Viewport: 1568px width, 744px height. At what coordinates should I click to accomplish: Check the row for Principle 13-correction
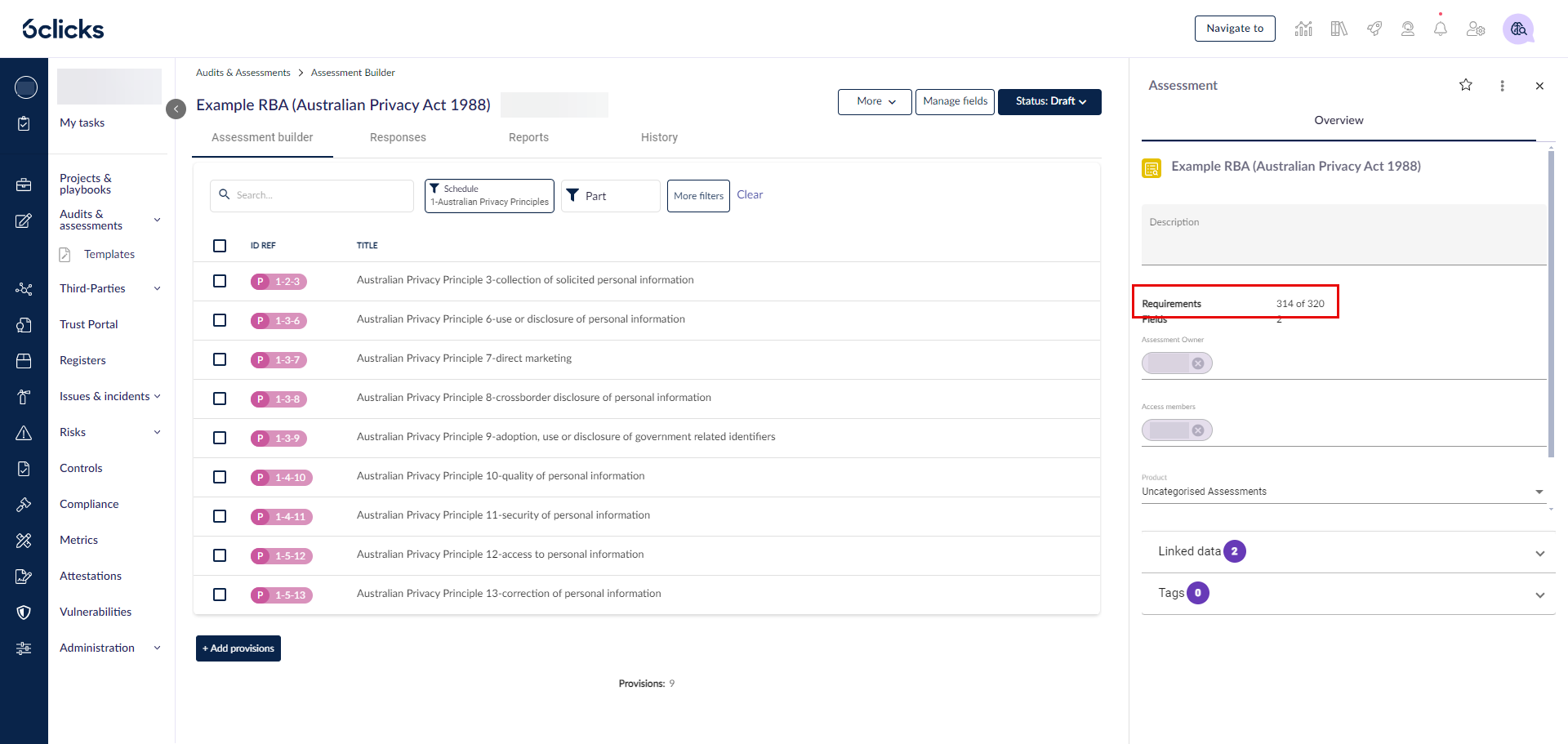coord(220,595)
